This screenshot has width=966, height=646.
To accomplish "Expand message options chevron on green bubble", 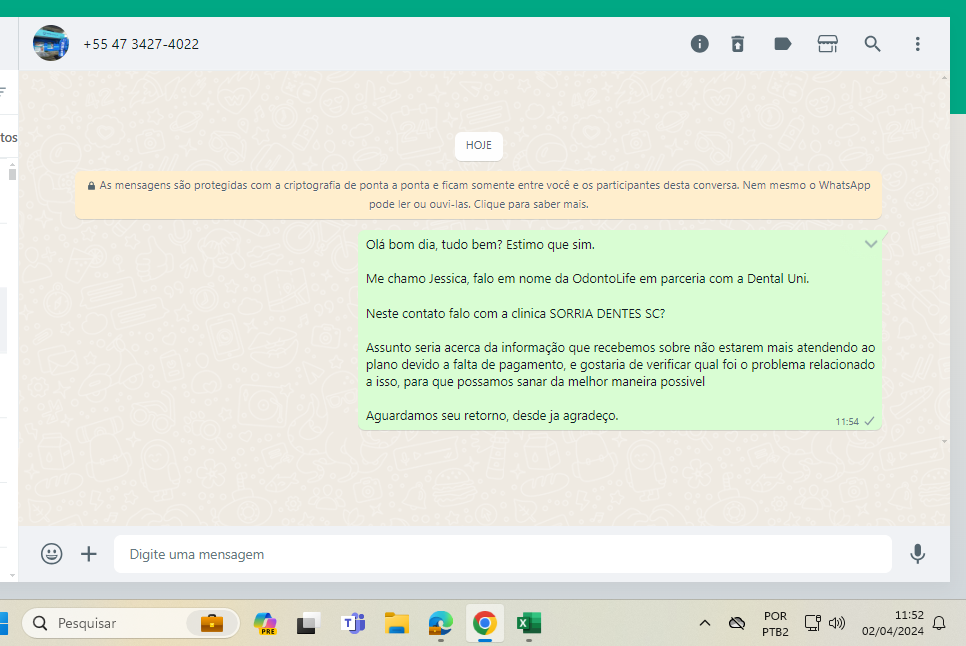I will click(871, 244).
